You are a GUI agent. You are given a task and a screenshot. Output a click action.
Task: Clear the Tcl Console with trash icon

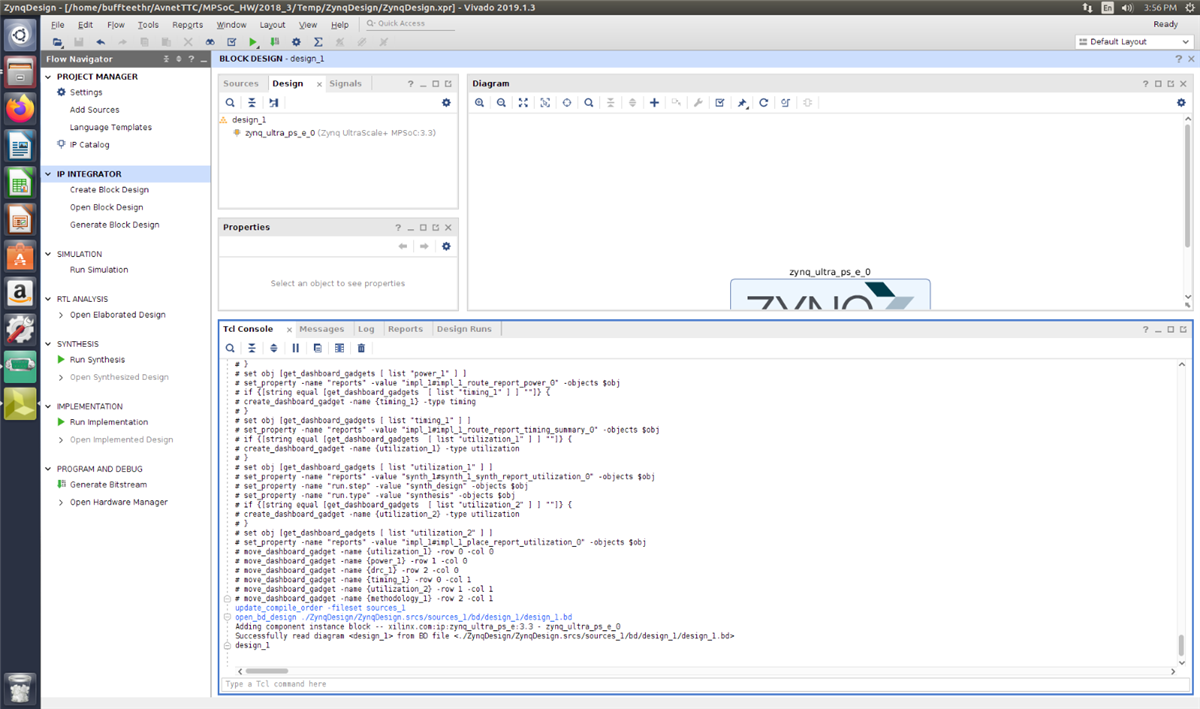point(361,348)
